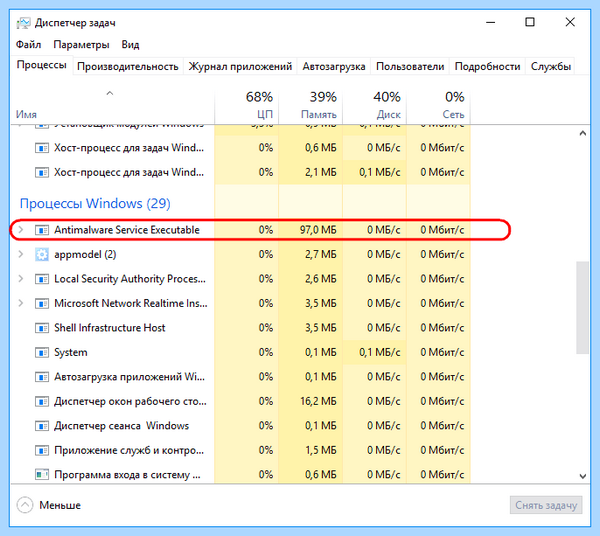Go to the Подробности tab
This screenshot has height=536, width=600.
point(488,67)
